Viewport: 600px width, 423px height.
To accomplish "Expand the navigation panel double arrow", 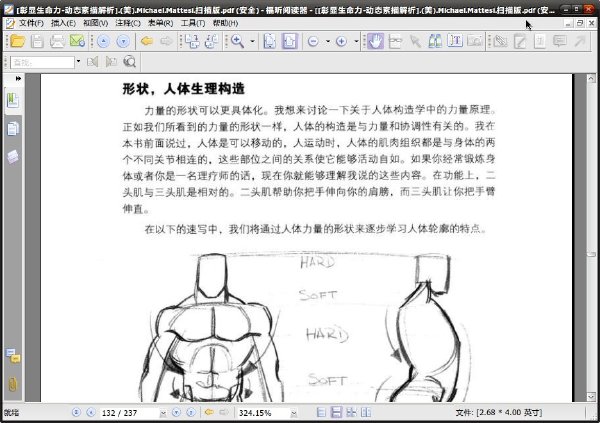I will (x=18, y=78).
